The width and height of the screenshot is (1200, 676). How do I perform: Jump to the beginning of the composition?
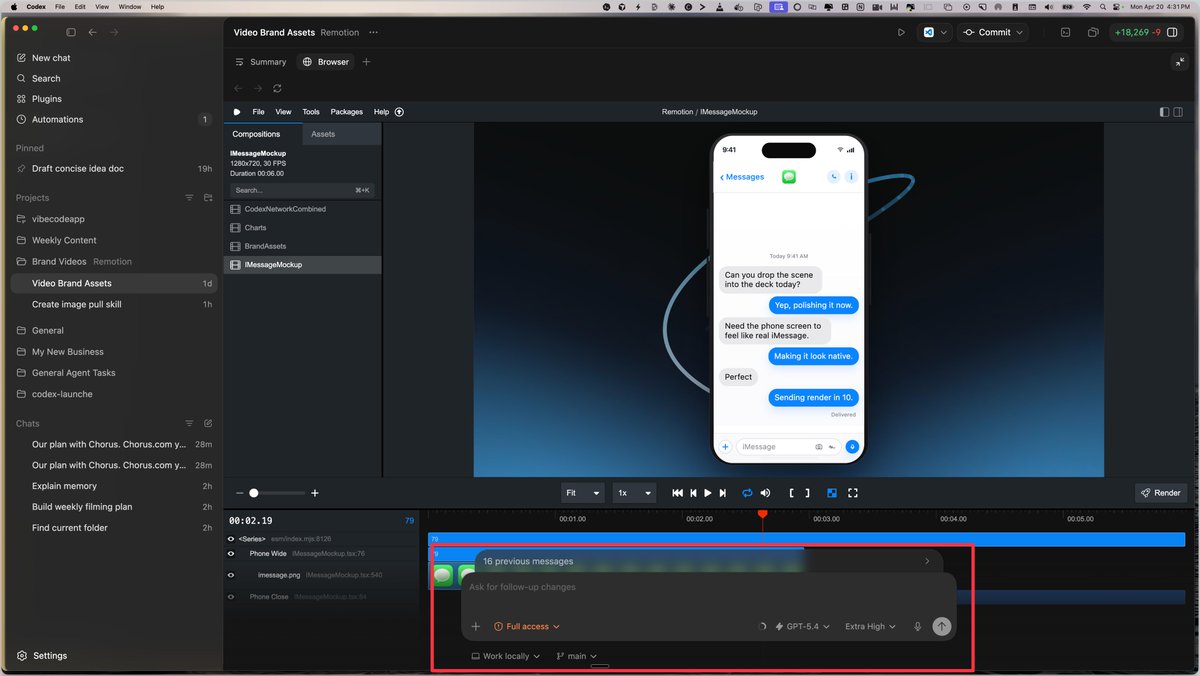pyautogui.click(x=677, y=493)
